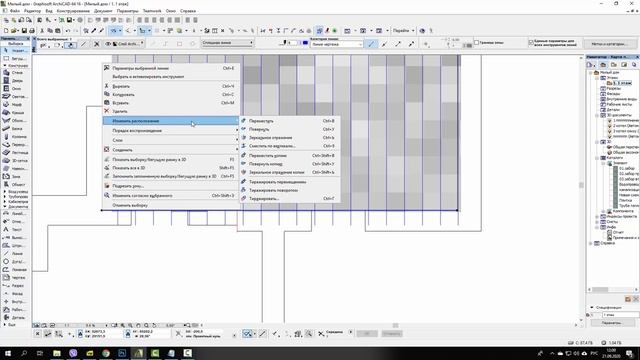The image size is (640, 360).
Task: Select the 1. 1 этаж story in Navigator
Action: [622, 83]
